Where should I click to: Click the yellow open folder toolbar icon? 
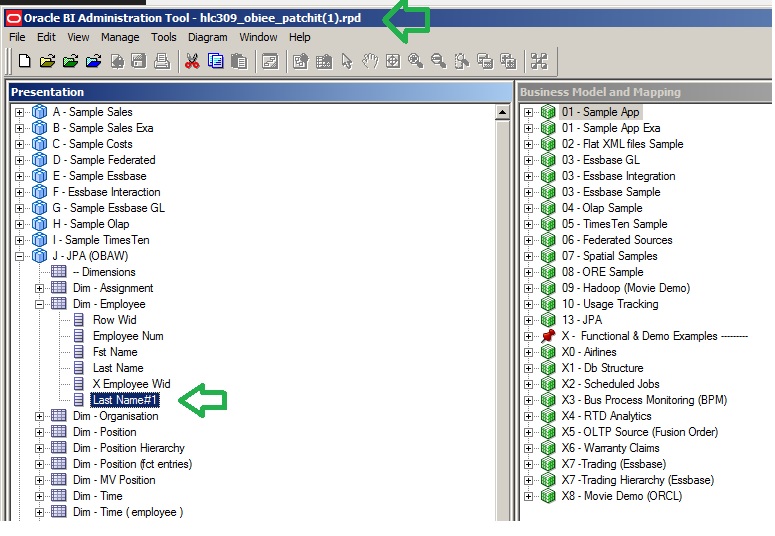47,61
